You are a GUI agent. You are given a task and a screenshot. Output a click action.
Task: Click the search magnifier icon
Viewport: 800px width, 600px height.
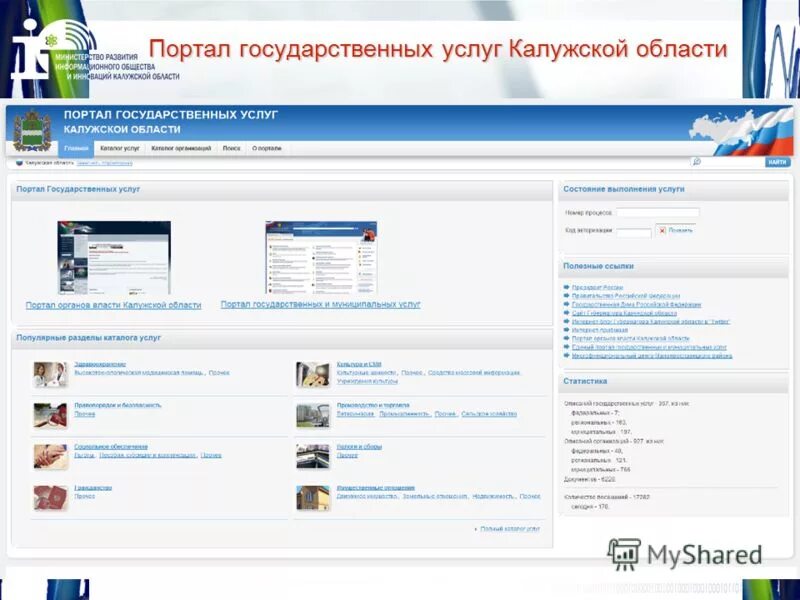tap(694, 161)
